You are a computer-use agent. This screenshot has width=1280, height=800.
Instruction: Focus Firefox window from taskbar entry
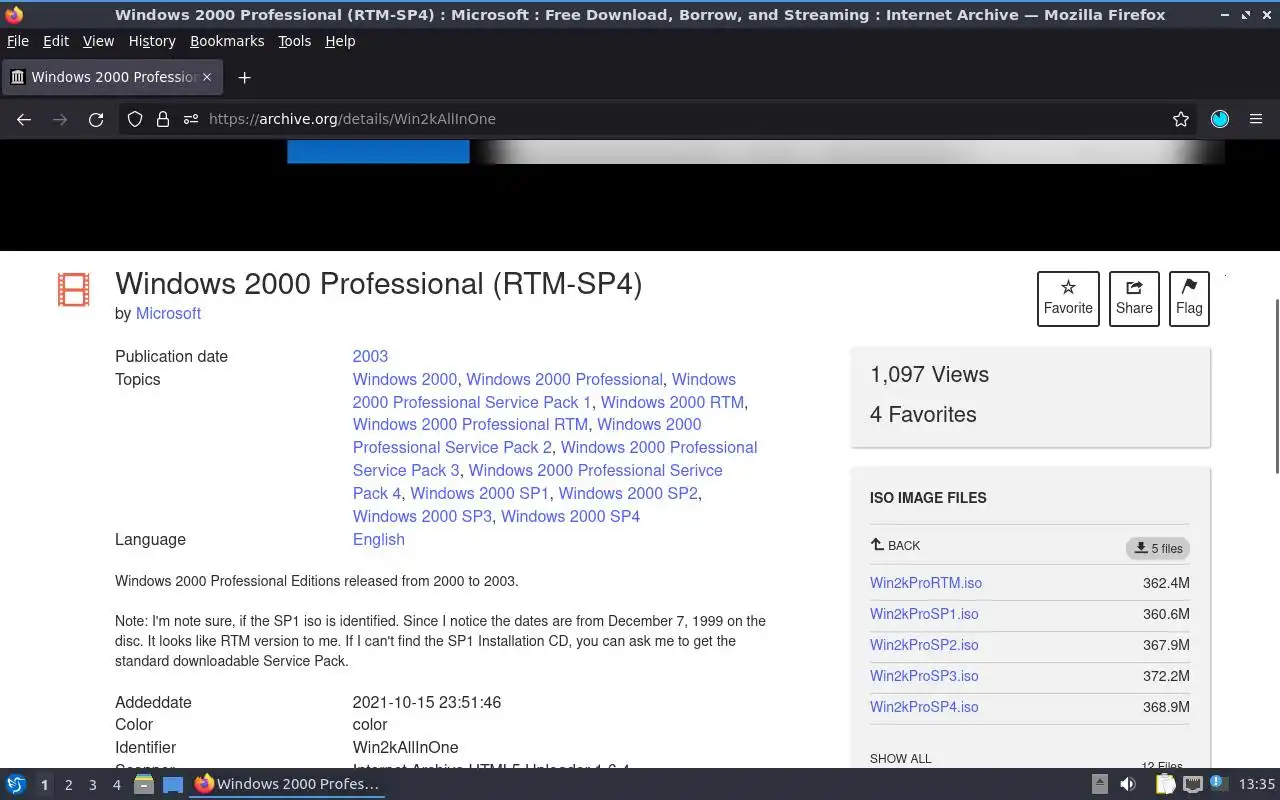point(287,784)
